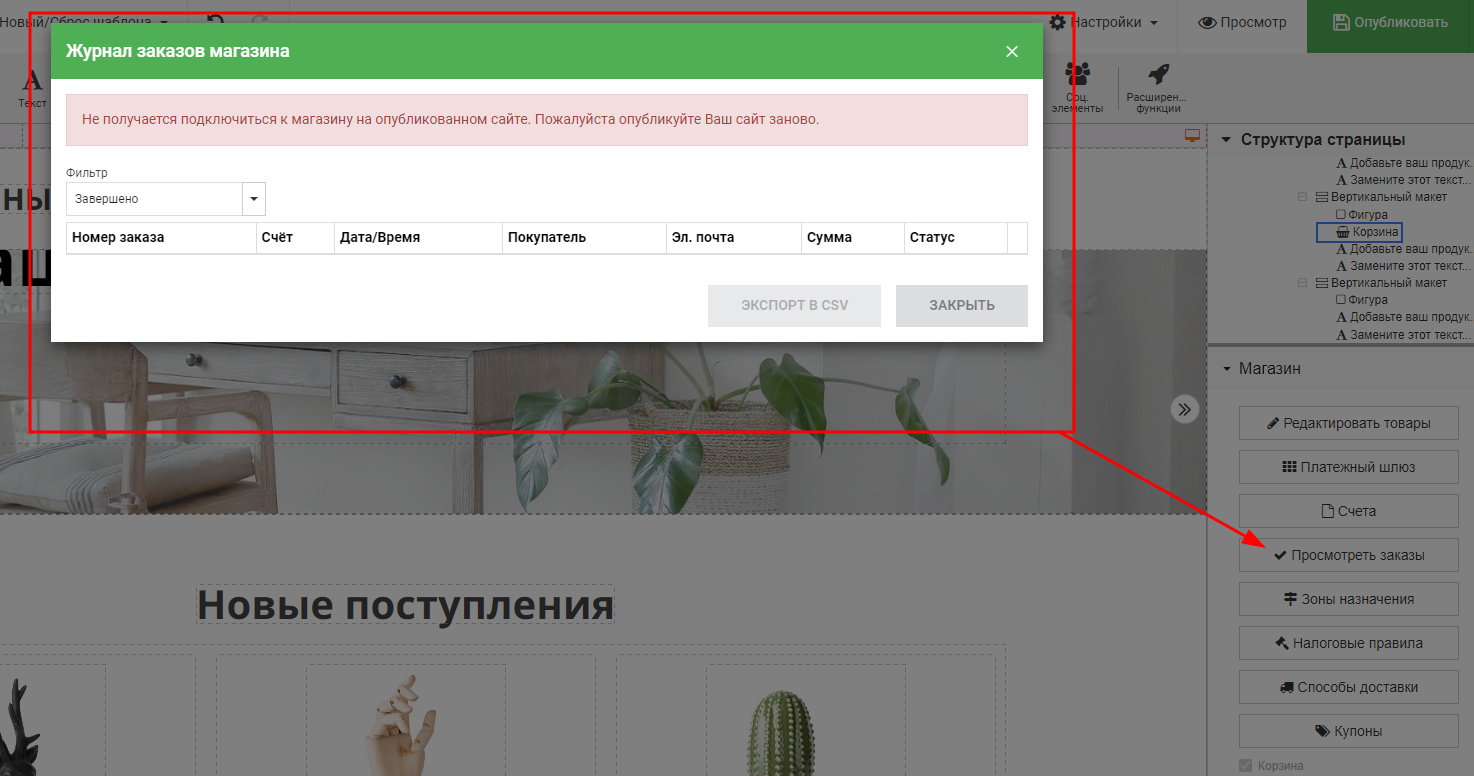This screenshot has width=1474, height=776.
Task: Open the Фильтр dropdown showing Завершено
Action: [x=166, y=199]
